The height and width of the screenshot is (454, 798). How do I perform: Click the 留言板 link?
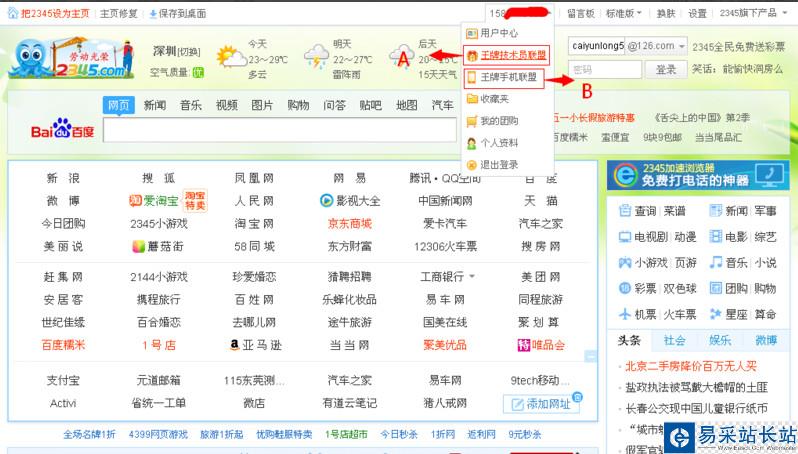point(581,13)
